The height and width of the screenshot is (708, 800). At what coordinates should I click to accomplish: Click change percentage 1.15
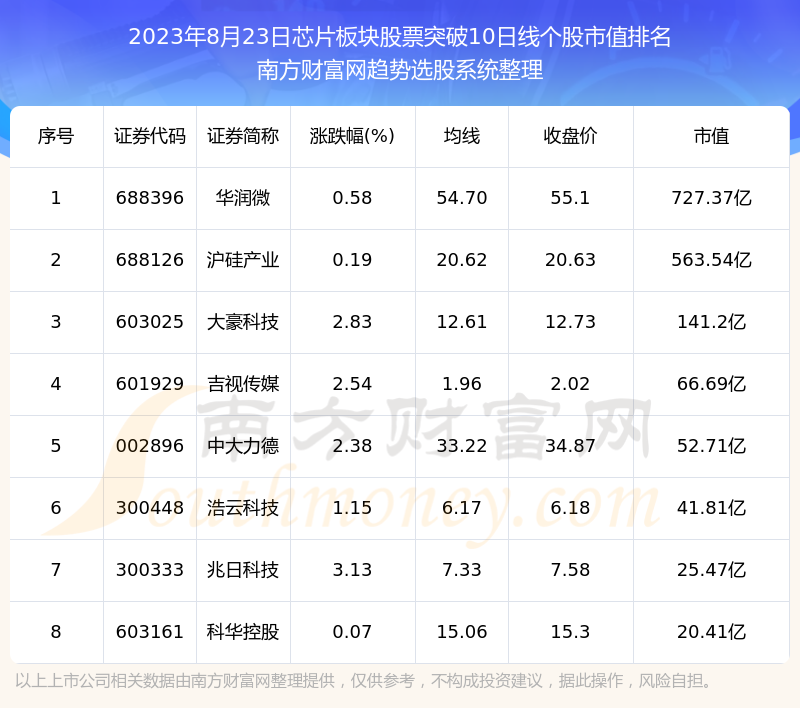click(x=352, y=508)
